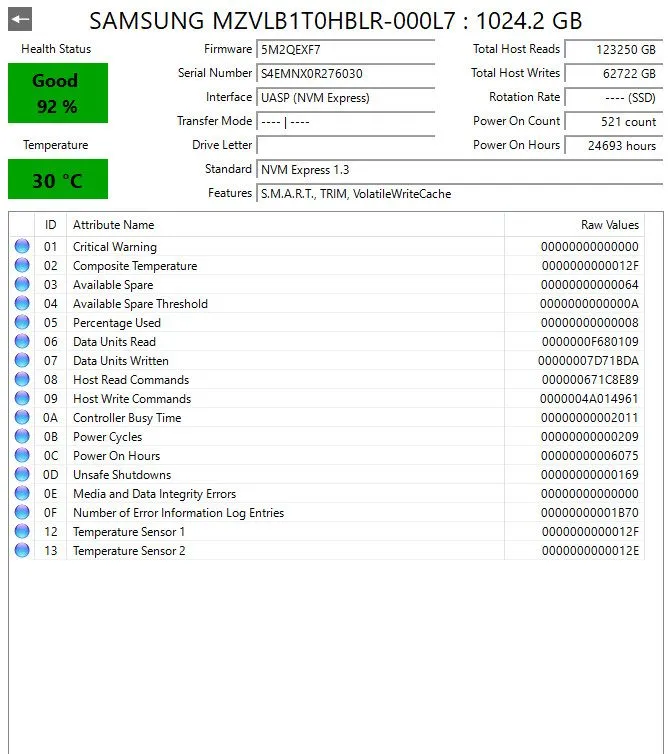Select the Percentage Used attribute name

(x=117, y=323)
